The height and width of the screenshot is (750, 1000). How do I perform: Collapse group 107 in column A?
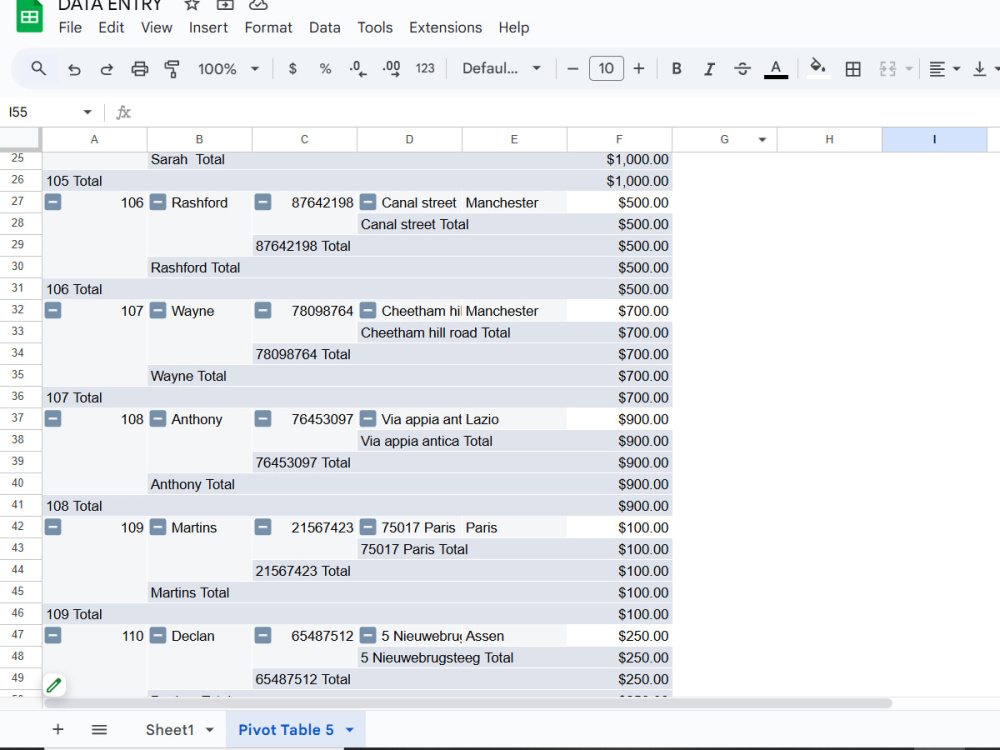click(x=53, y=311)
